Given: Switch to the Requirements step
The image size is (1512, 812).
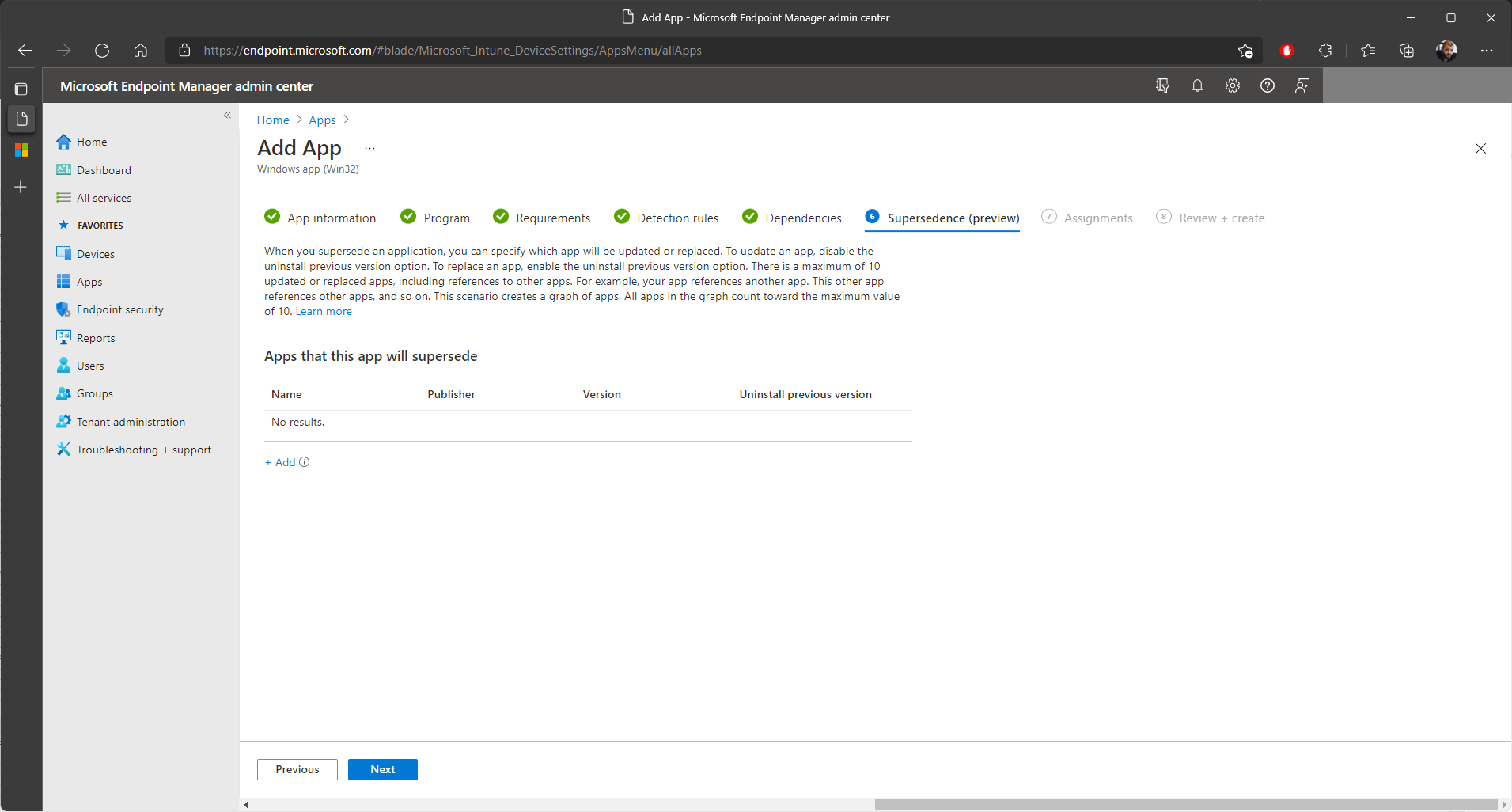Looking at the screenshot, I should pyautogui.click(x=542, y=218).
